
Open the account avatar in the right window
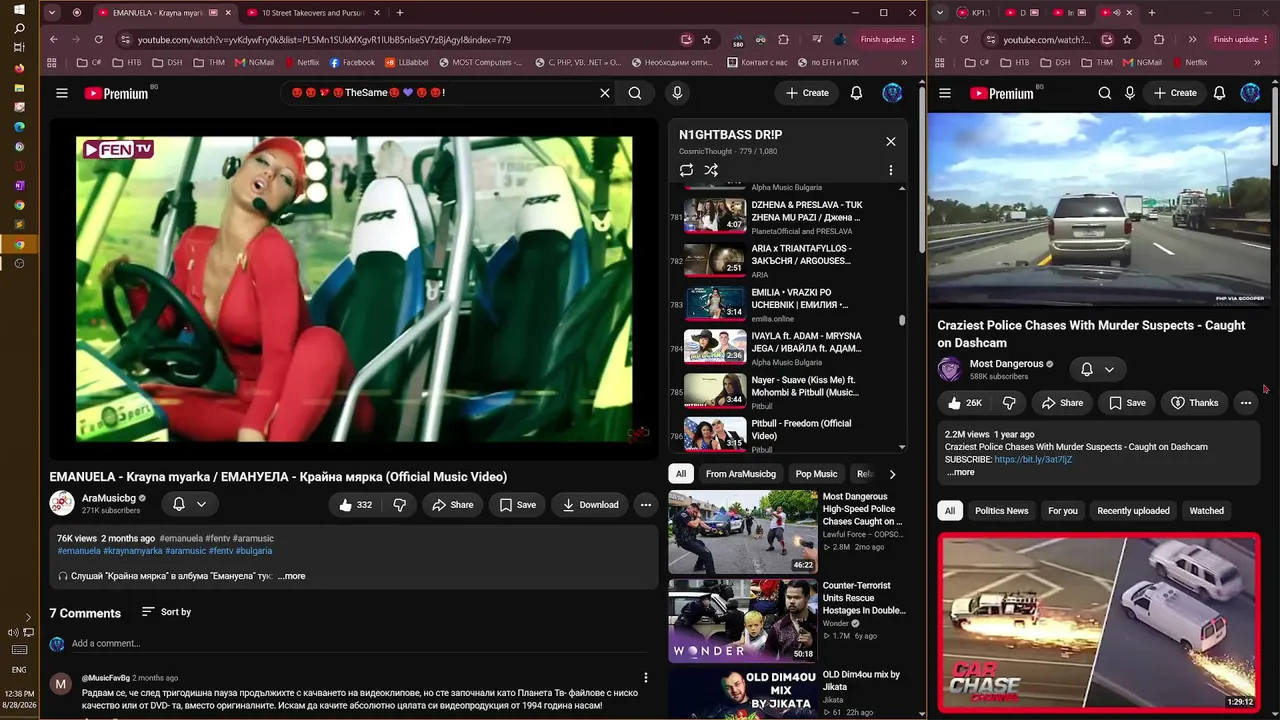1250,93
